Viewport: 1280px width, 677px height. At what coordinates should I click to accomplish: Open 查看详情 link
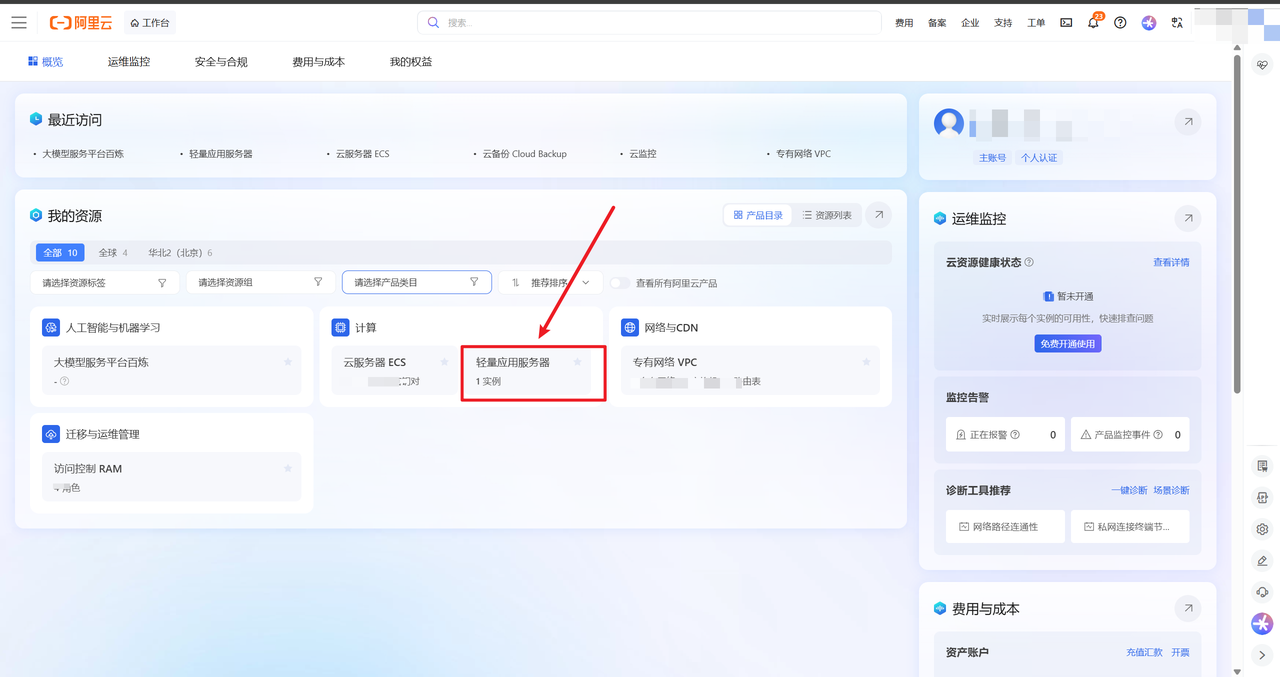pos(1171,262)
